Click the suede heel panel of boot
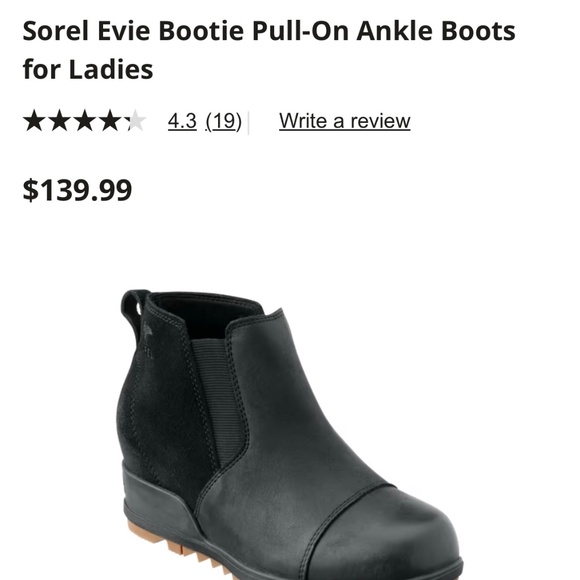 click(163, 407)
